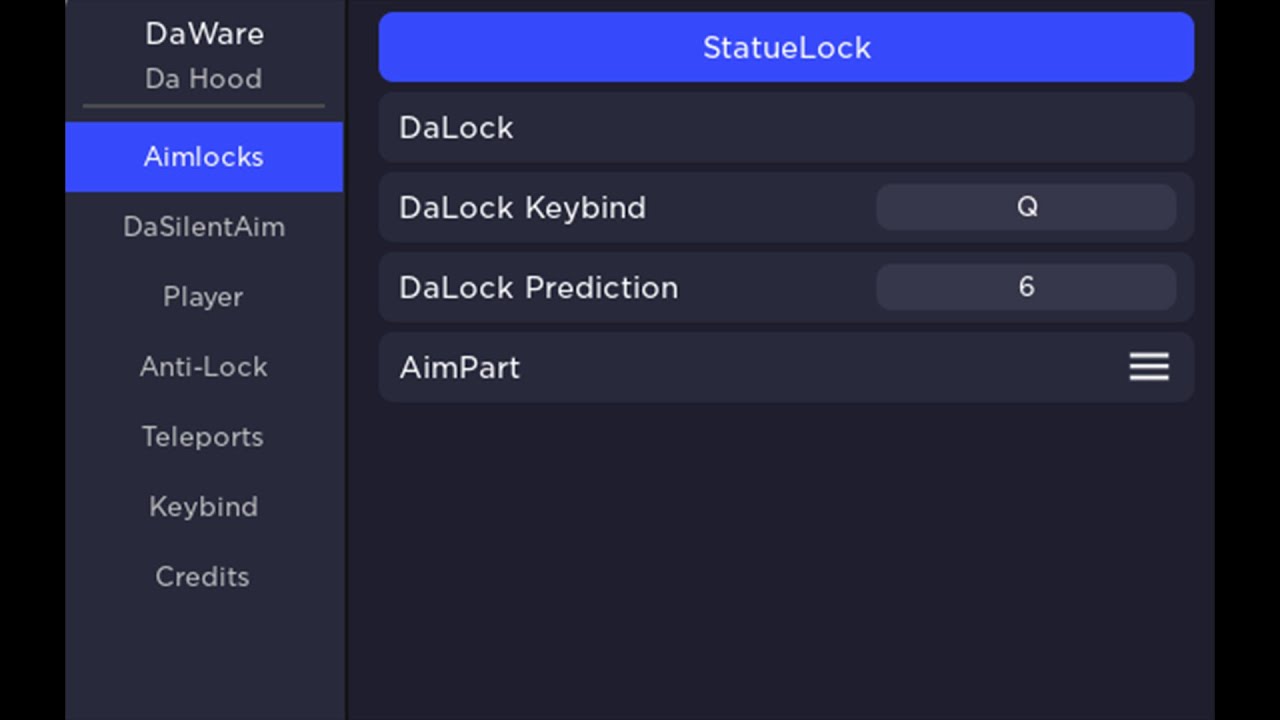Open the DaSilentAim tab
Screen dimensions: 1280x720
(x=204, y=227)
